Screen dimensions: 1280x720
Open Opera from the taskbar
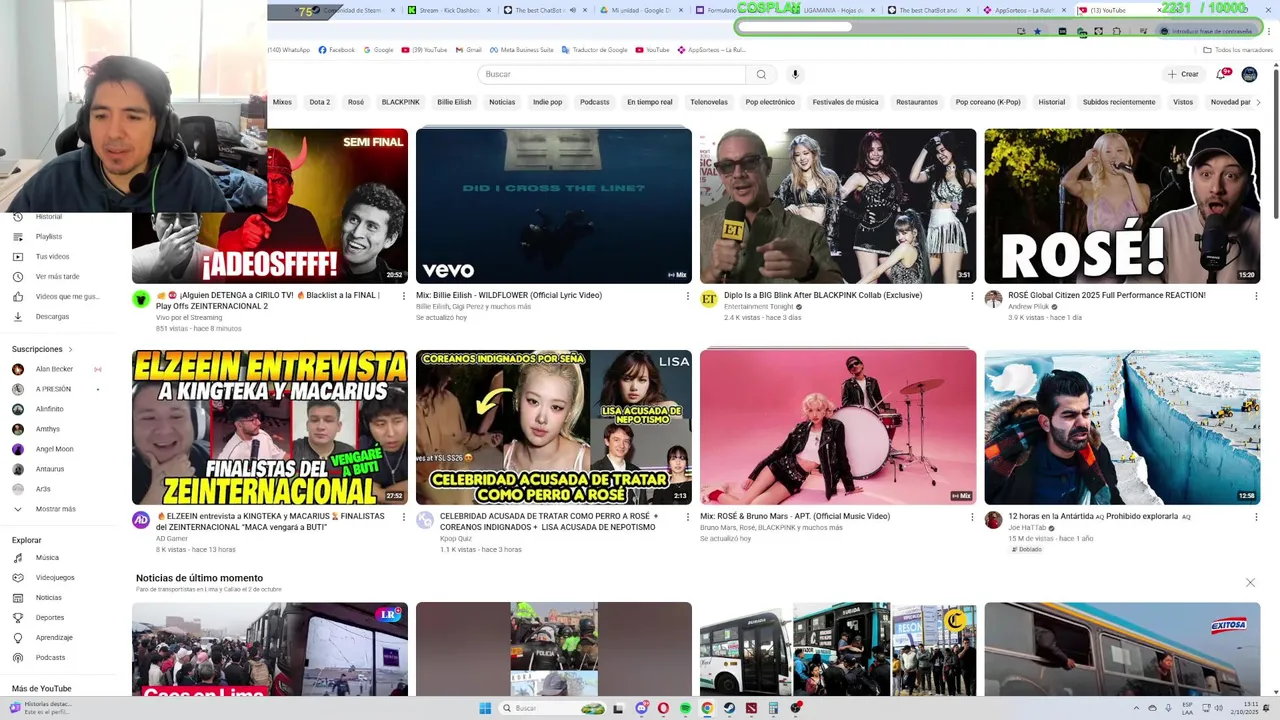[663, 708]
